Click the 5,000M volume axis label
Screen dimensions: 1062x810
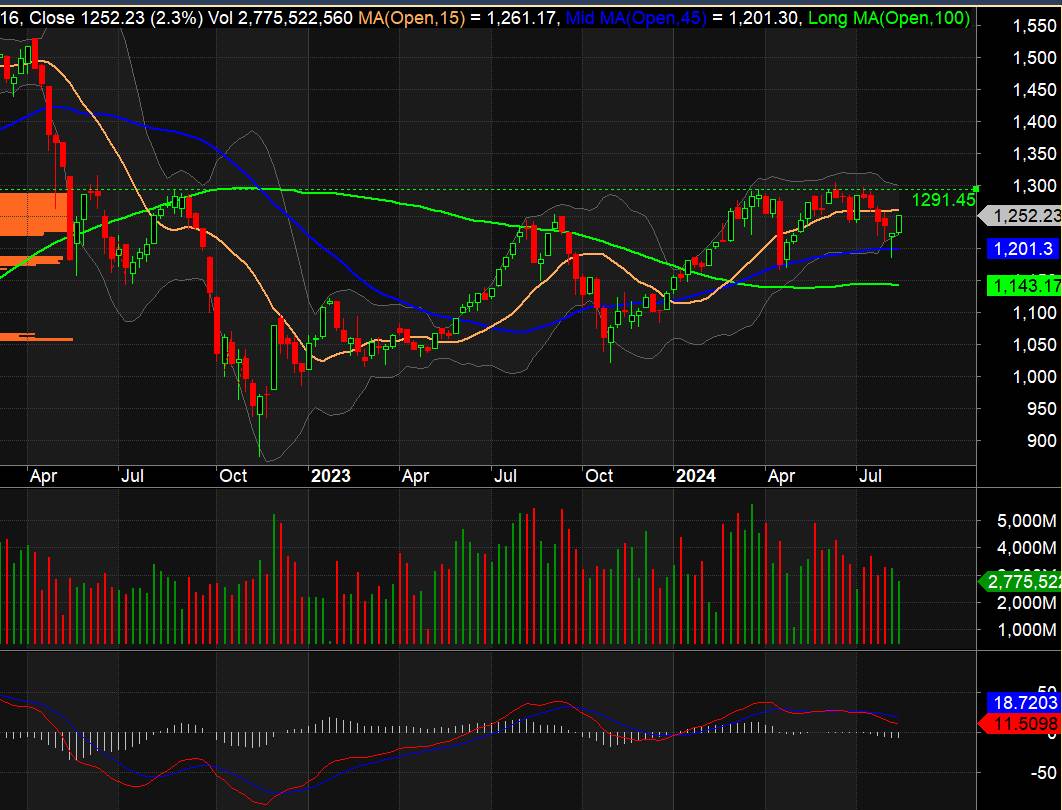(1027, 521)
